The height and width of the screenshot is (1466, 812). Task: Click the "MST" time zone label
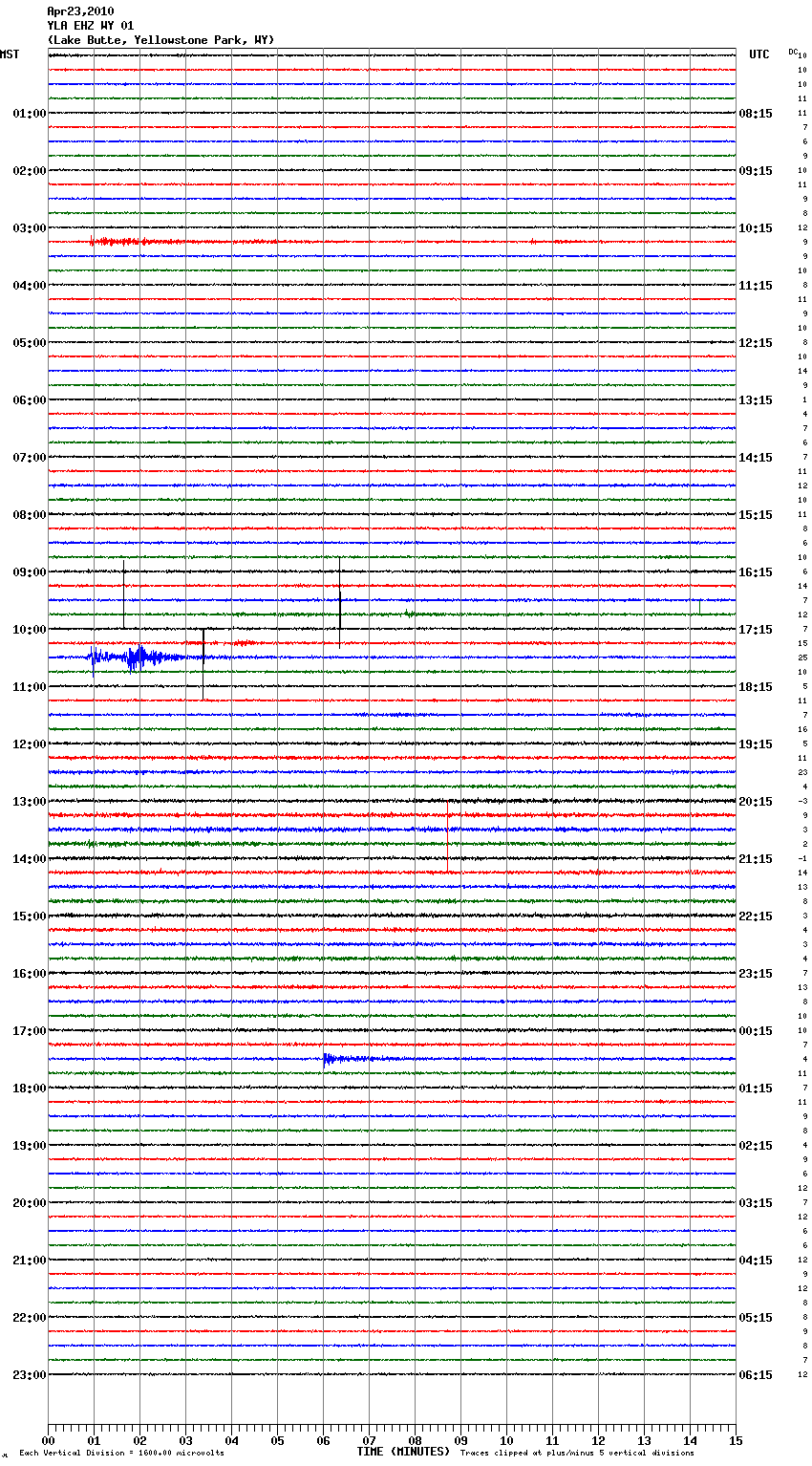coord(10,54)
